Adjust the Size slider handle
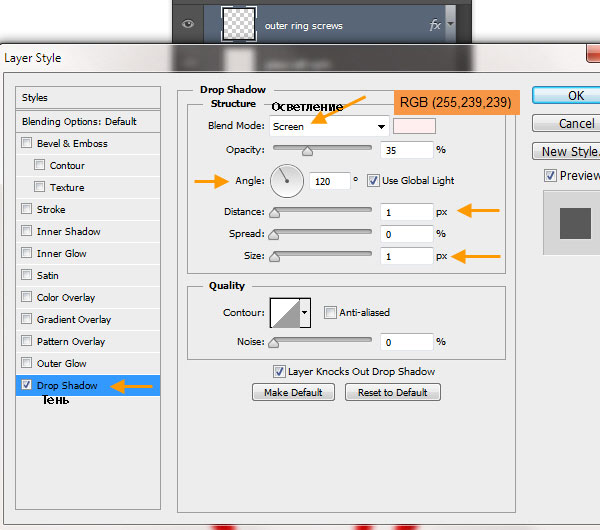This screenshot has width=600, height=530. [x=274, y=257]
